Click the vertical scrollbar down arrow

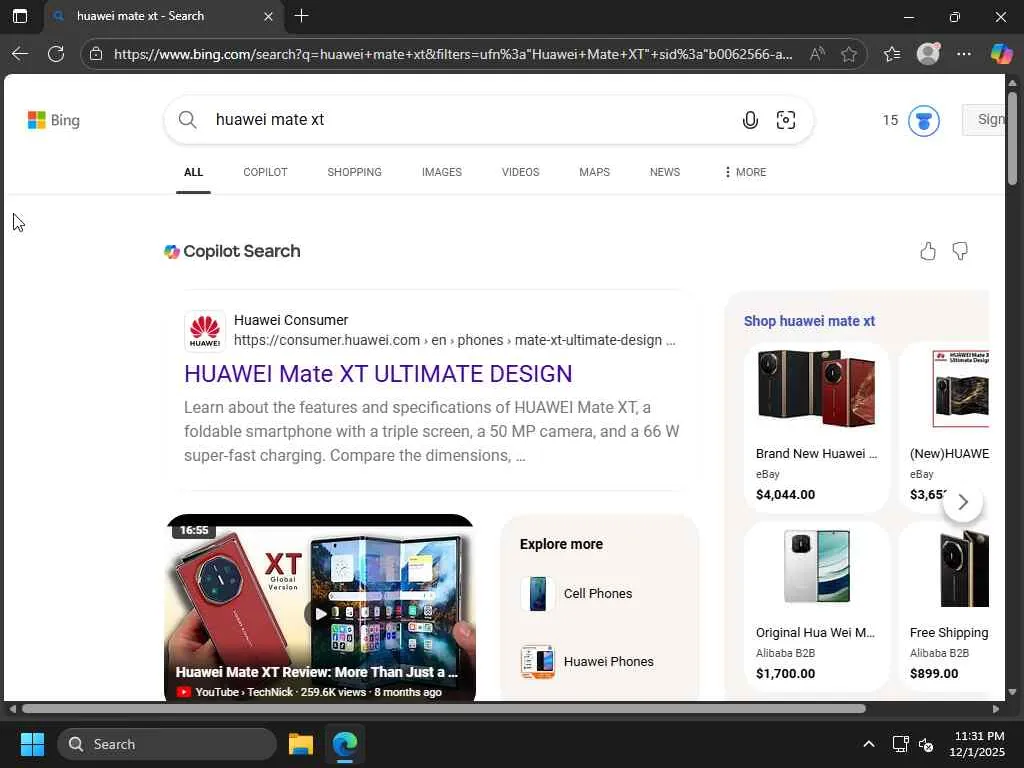tap(1012, 692)
